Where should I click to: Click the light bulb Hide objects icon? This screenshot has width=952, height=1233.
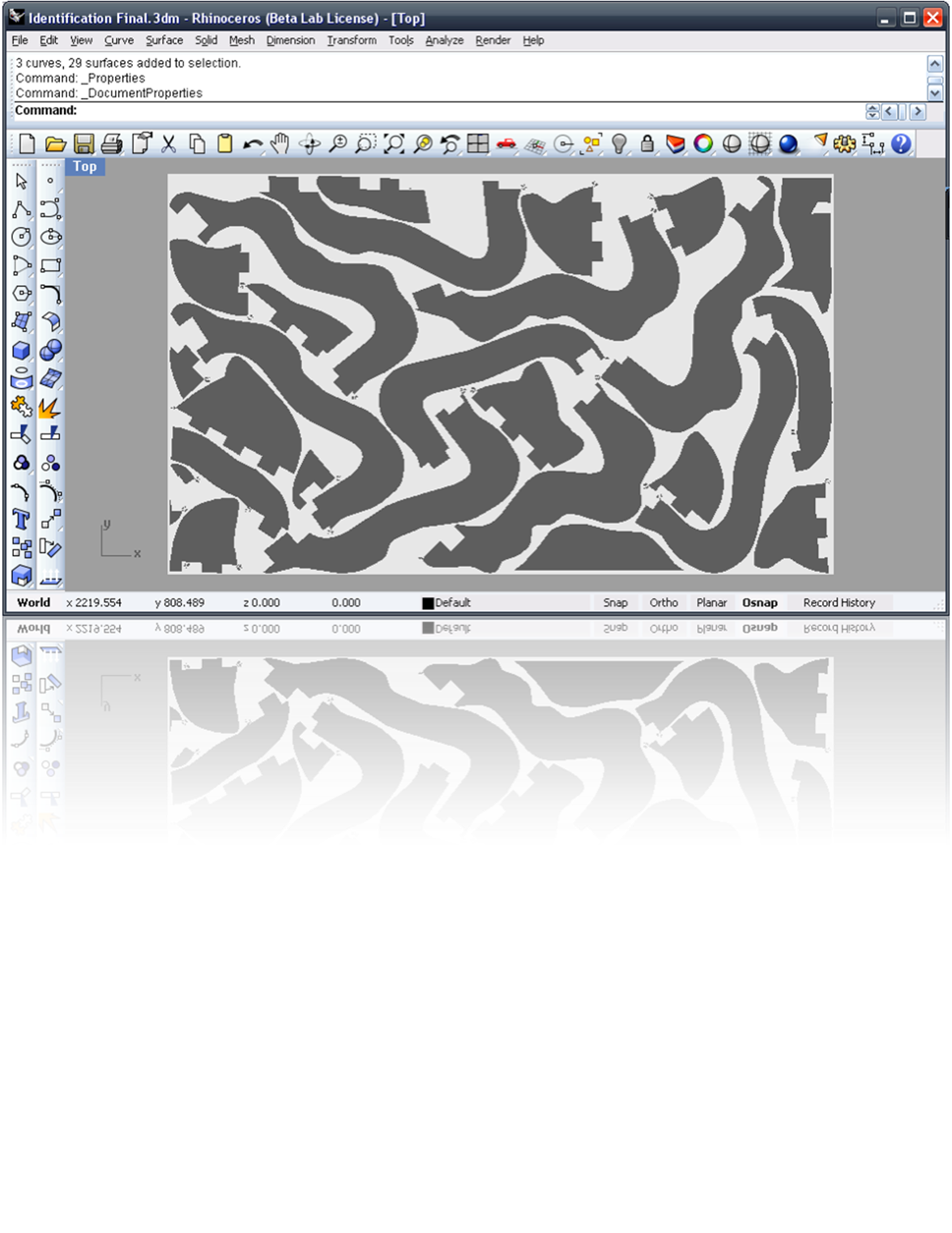(619, 144)
